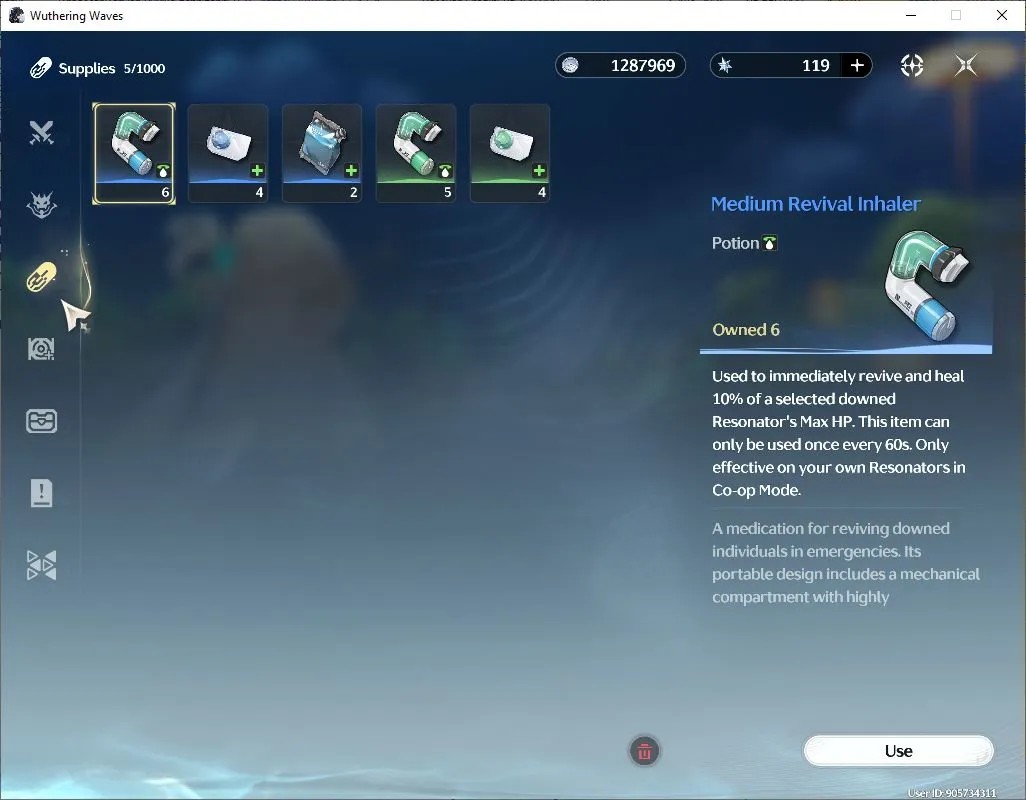Click the Use button
The image size is (1026, 800).
coord(898,751)
